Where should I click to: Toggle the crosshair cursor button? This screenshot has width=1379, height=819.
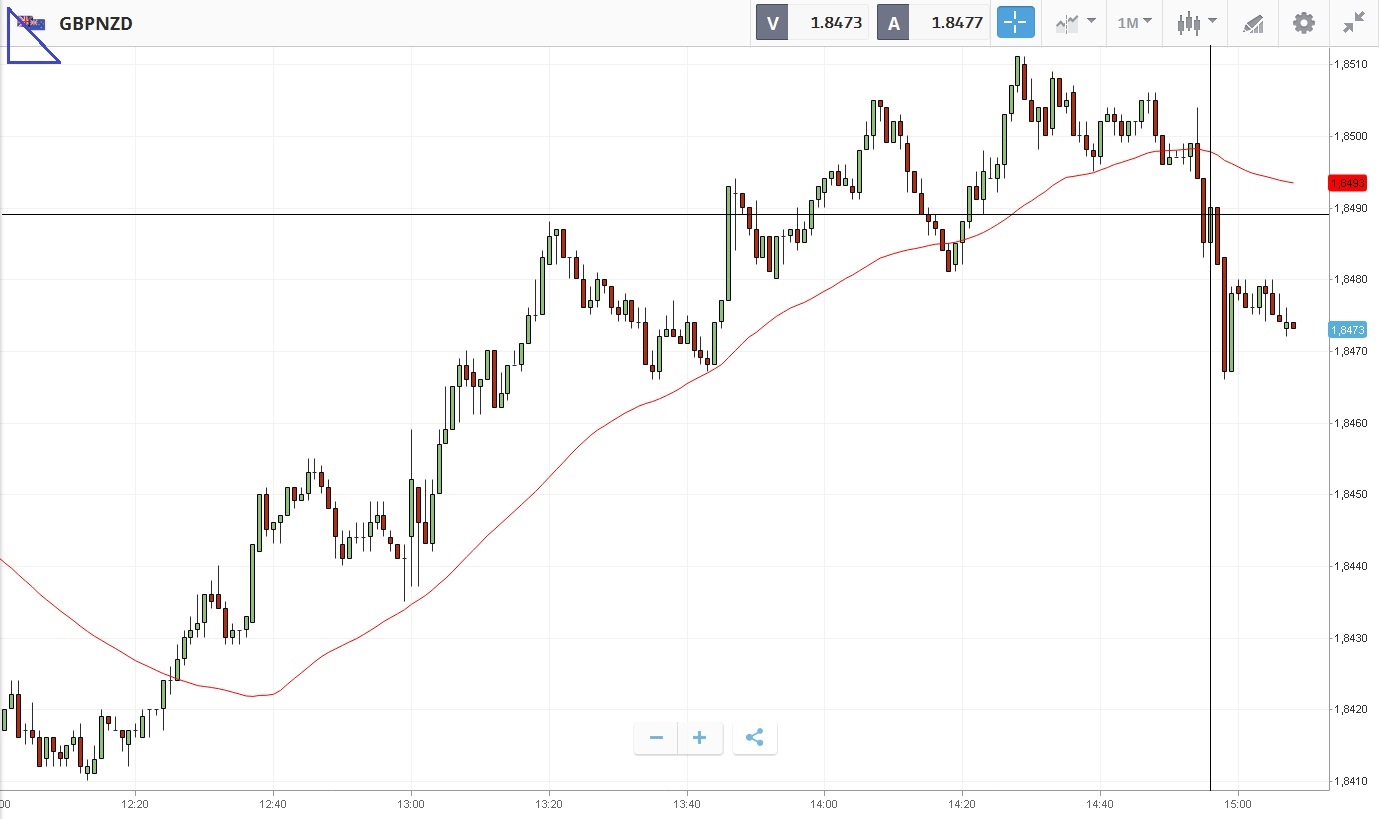1015,22
